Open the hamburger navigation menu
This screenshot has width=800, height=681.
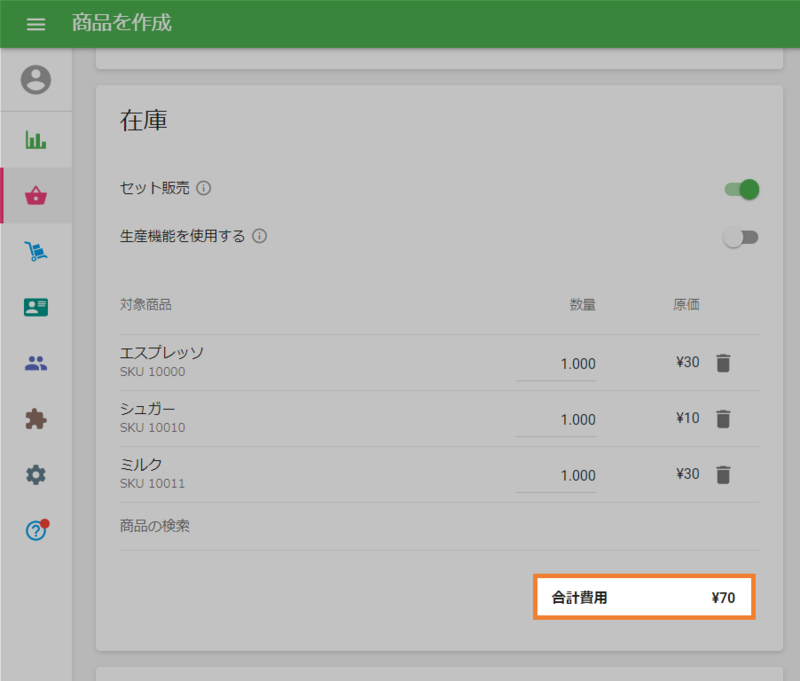coord(36,24)
